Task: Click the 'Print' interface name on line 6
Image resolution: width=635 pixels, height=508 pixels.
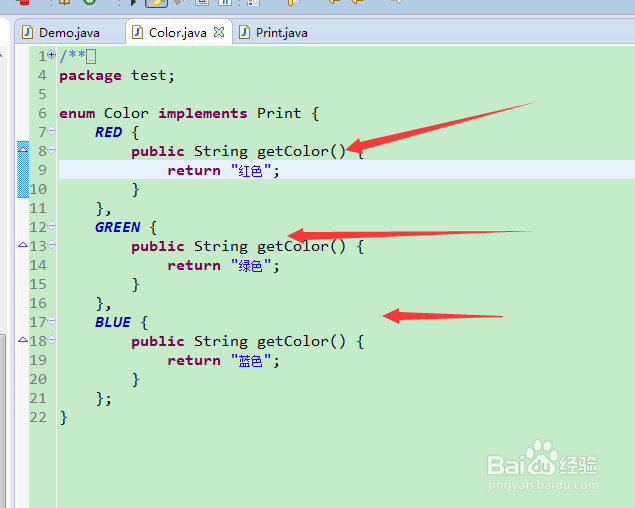Action: tap(279, 113)
